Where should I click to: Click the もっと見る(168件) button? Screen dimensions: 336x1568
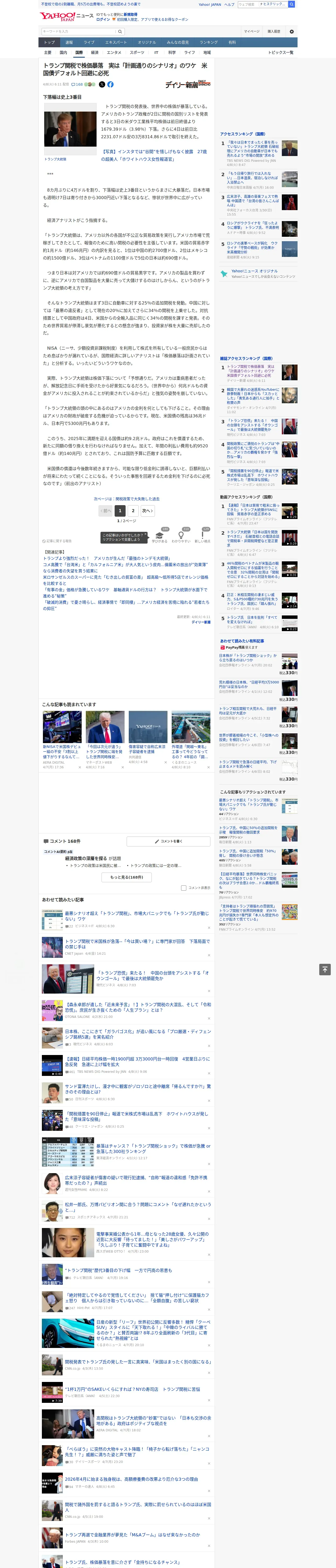127,877
